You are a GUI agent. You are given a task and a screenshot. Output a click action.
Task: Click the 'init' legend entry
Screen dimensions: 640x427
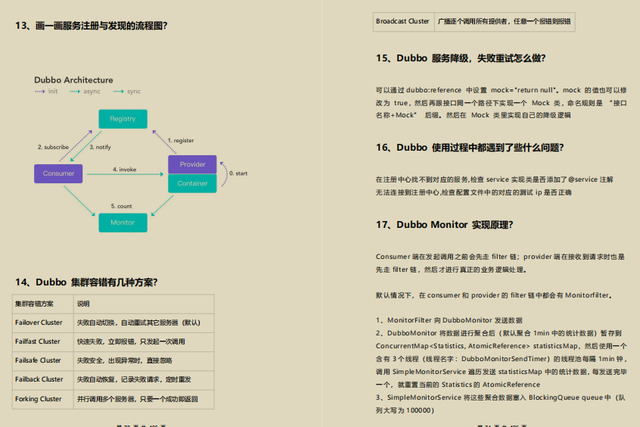pyautogui.click(x=46, y=91)
